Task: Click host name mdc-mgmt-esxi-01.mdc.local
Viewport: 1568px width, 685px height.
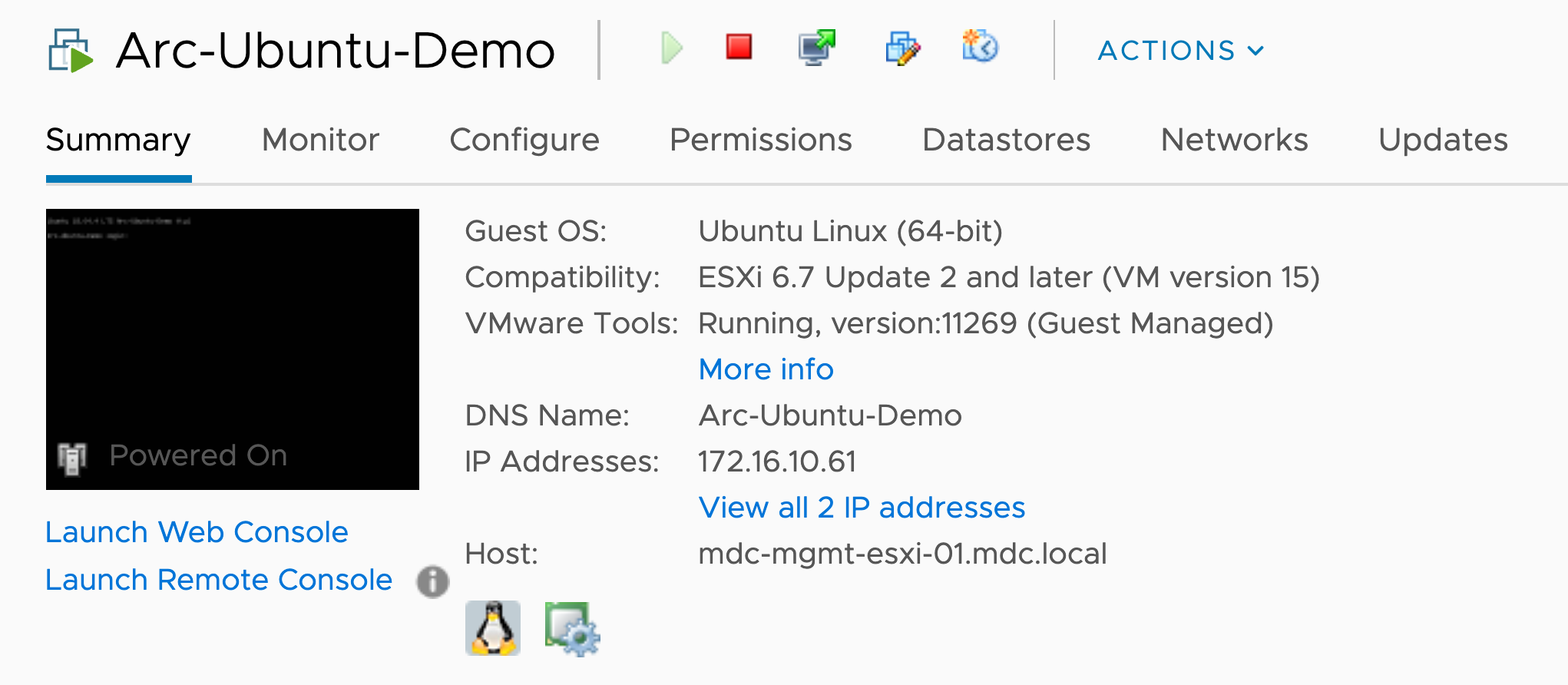Action: pyautogui.click(x=903, y=554)
